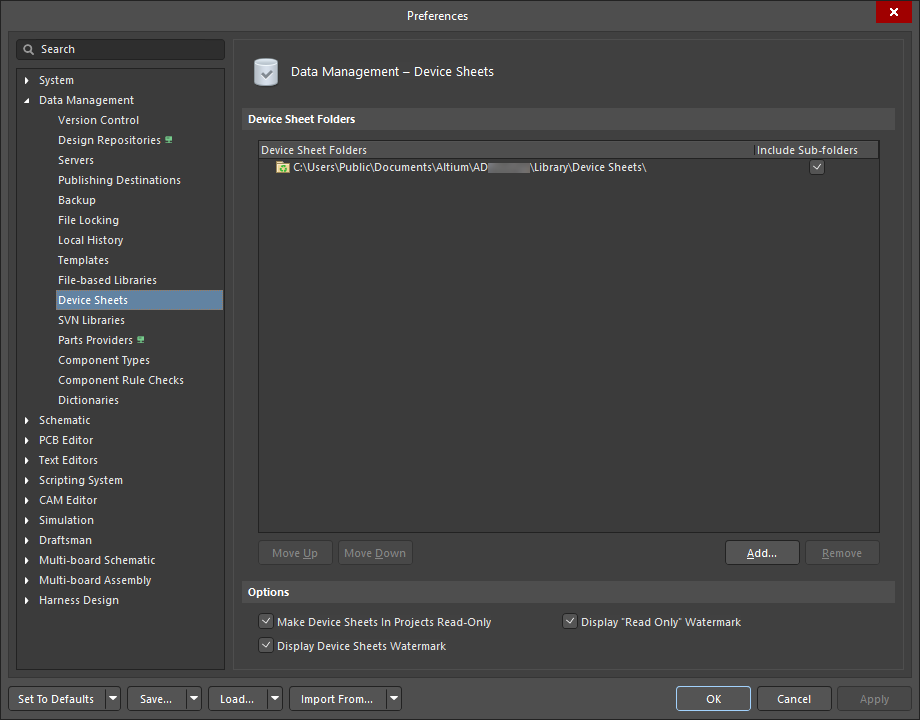Click the Set To Defaults button
Image resolution: width=920 pixels, height=720 pixels.
point(56,699)
